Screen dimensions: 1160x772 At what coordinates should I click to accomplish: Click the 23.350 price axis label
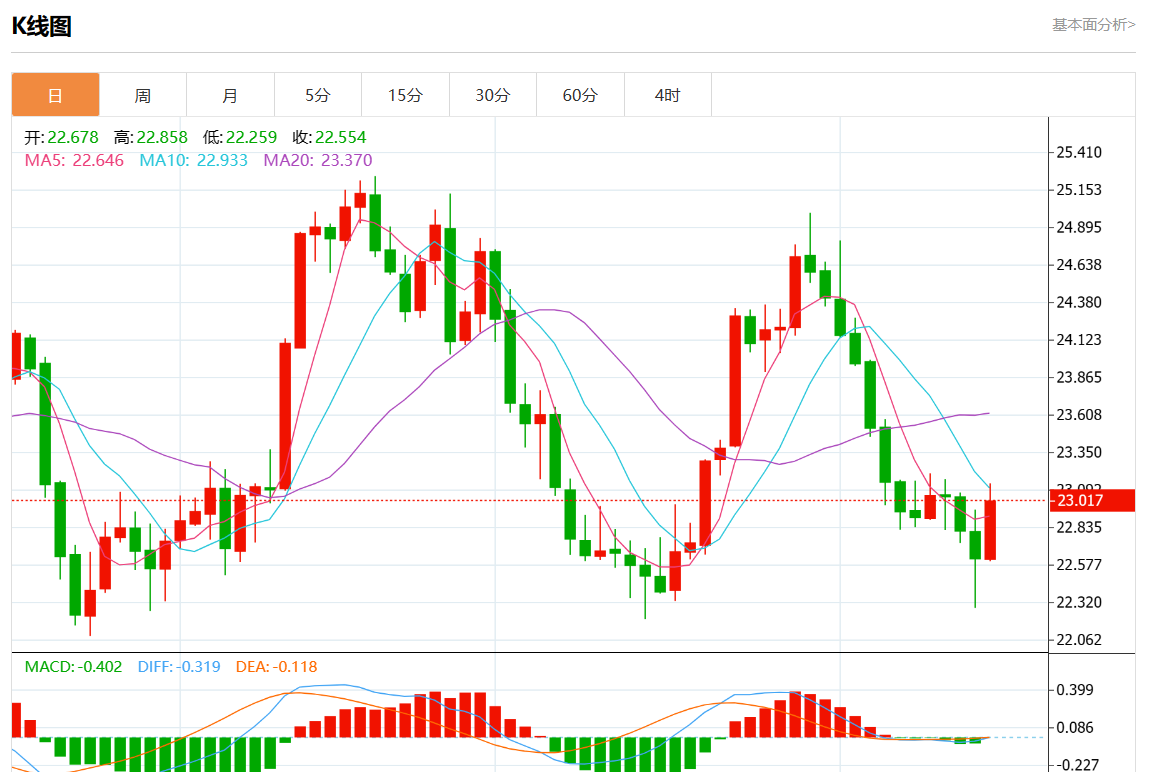1079,453
